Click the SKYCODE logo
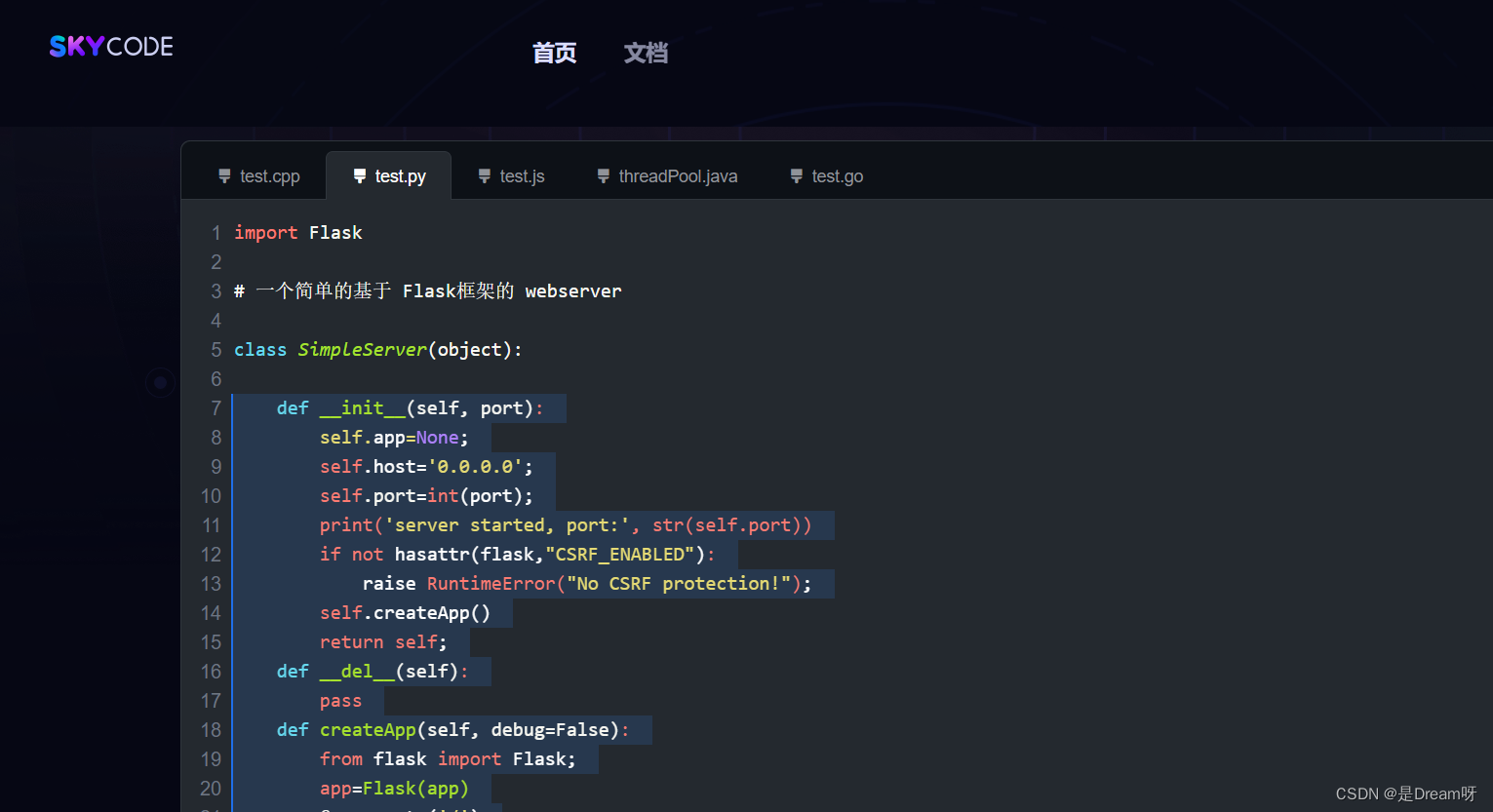 coord(111,47)
